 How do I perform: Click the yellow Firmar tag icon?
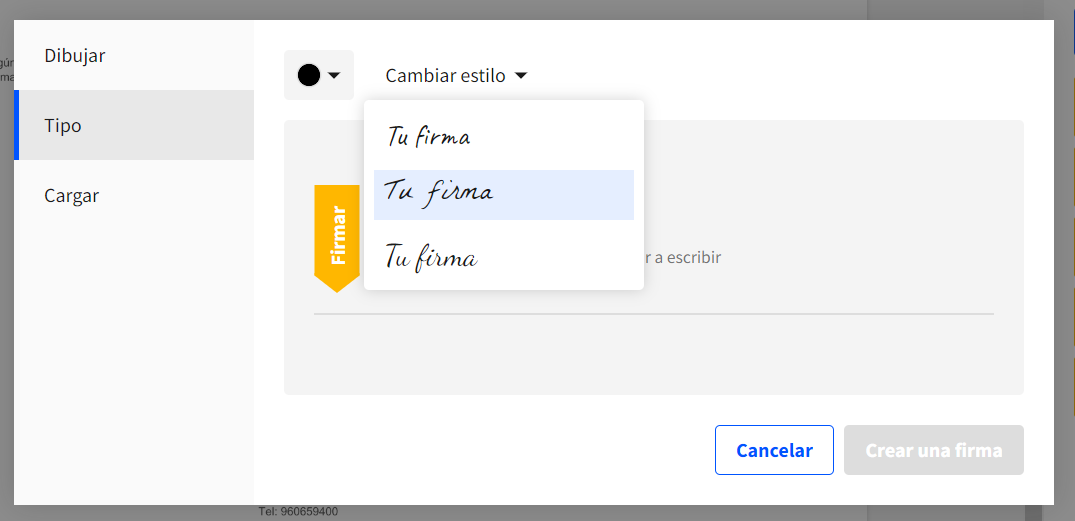[337, 238]
